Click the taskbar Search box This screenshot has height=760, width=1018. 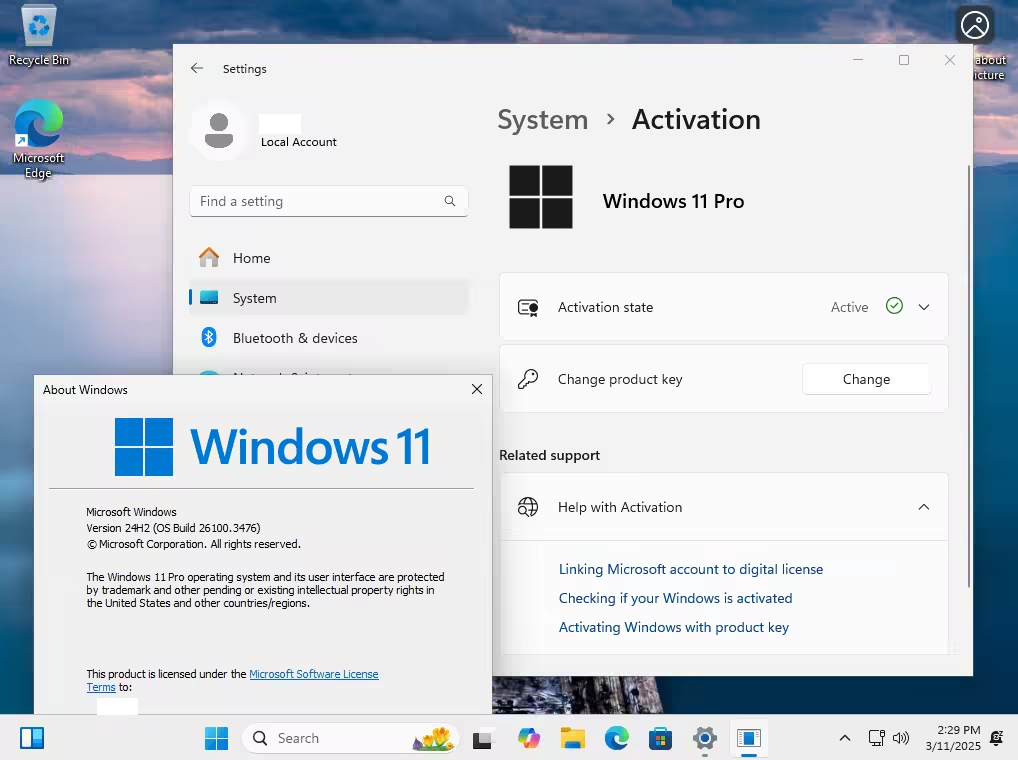(x=351, y=738)
